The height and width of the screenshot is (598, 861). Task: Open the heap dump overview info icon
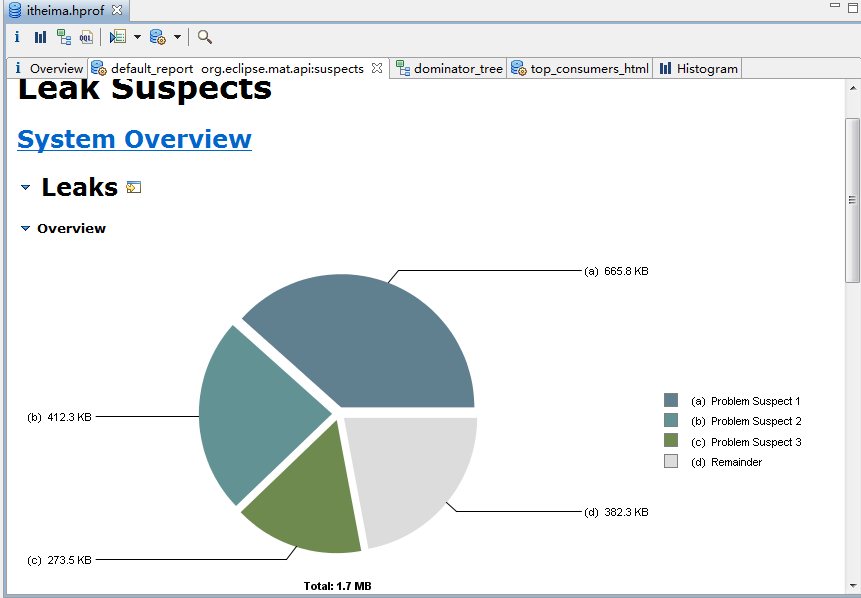point(17,37)
